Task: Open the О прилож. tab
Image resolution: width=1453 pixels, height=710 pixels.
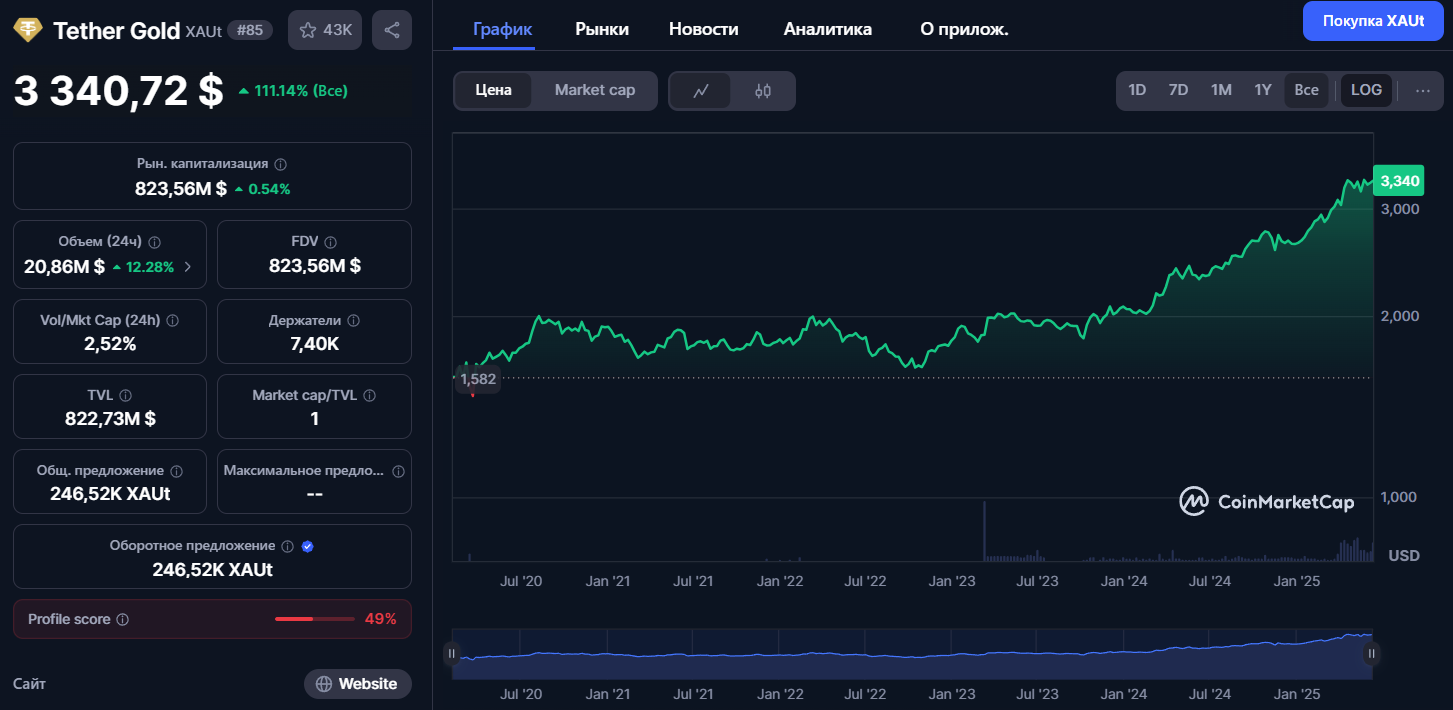Action: point(964,29)
